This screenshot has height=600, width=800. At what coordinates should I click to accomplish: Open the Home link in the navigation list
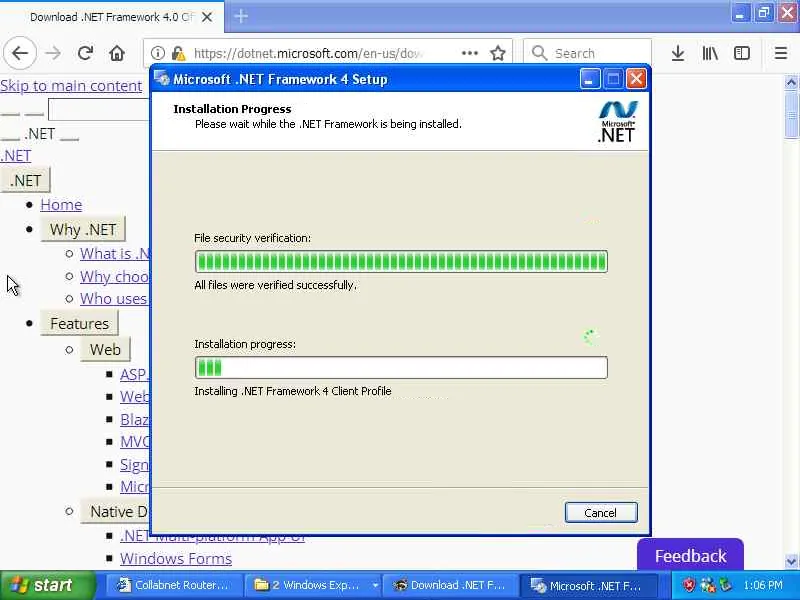(61, 205)
